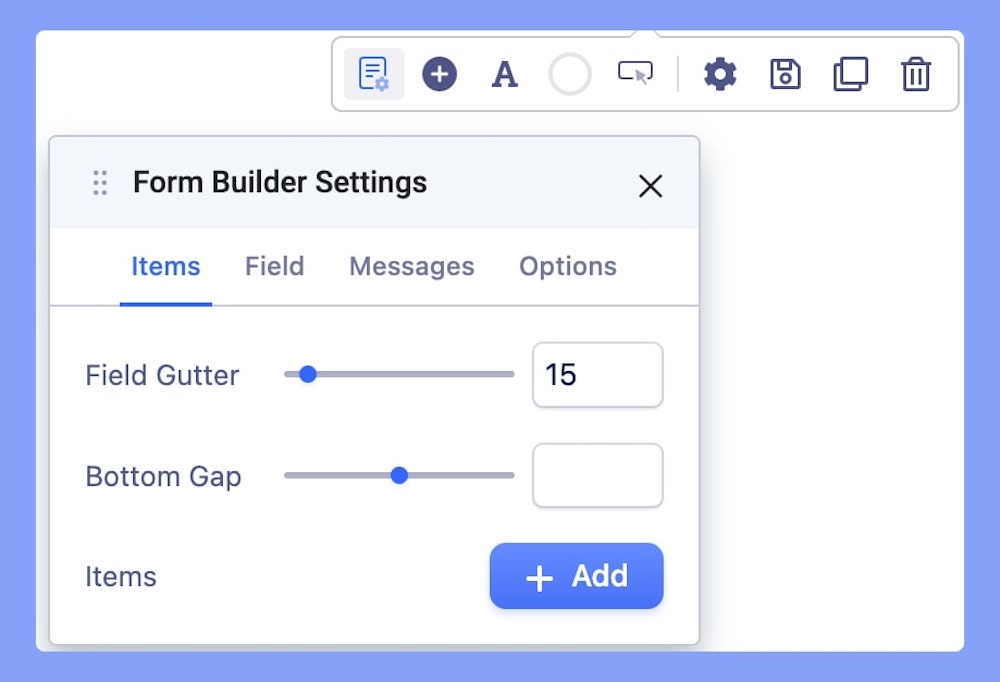
Task: Open the form settings icon in toolbar
Action: point(374,74)
